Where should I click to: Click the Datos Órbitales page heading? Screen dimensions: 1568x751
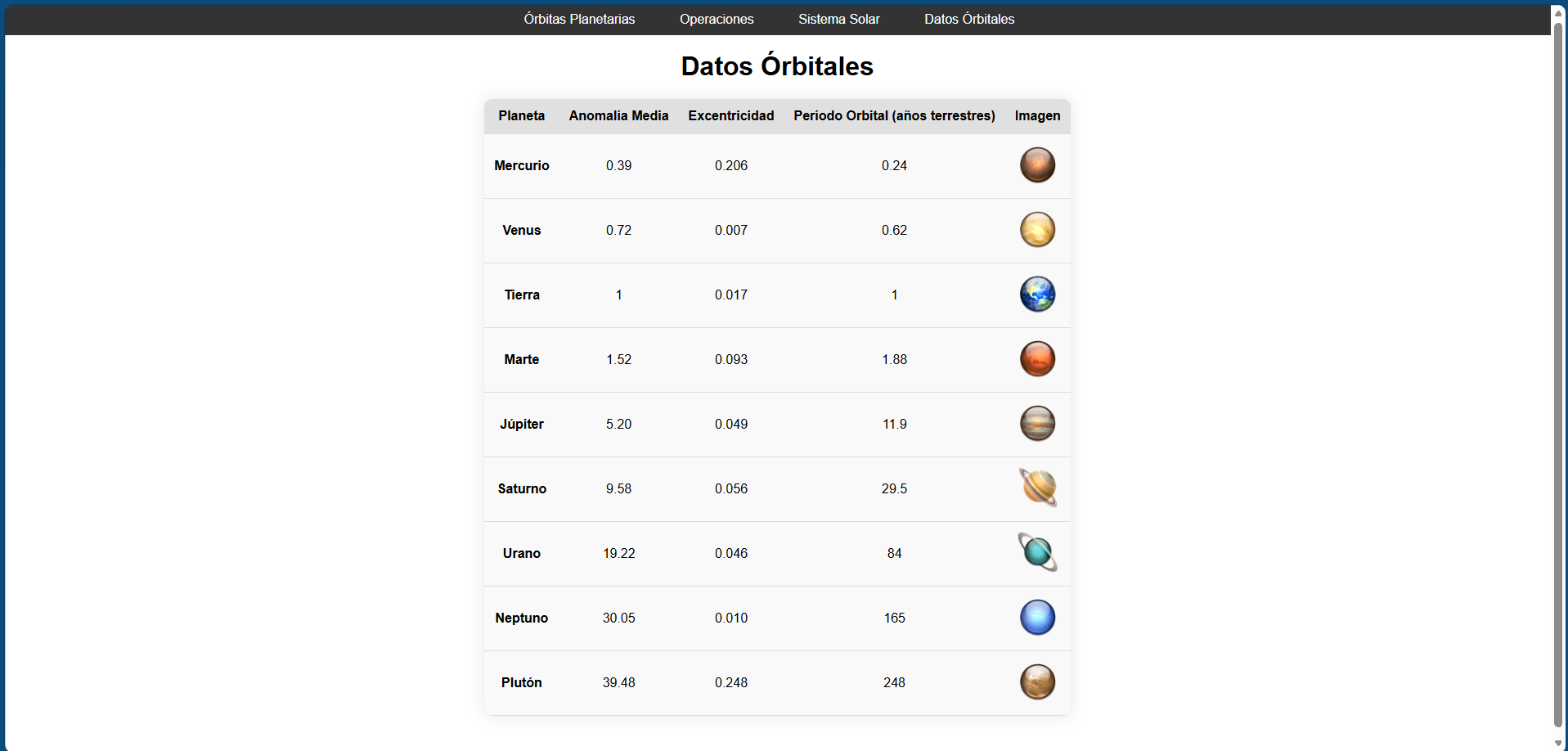click(x=777, y=66)
